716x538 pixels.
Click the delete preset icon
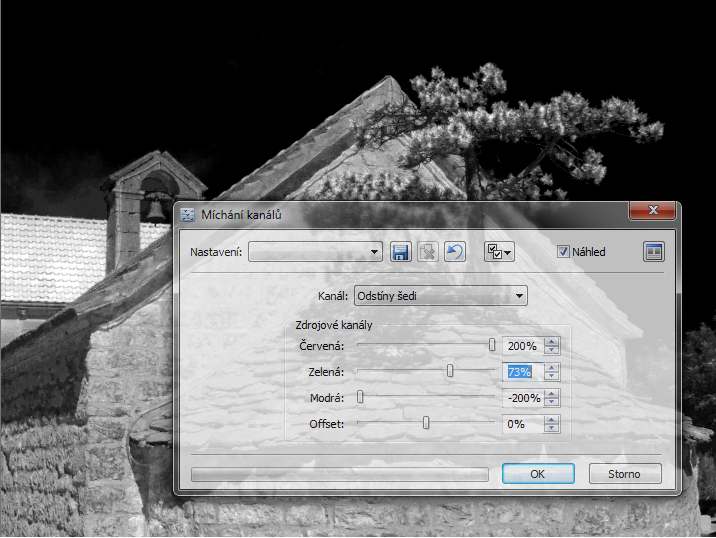[x=428, y=252]
